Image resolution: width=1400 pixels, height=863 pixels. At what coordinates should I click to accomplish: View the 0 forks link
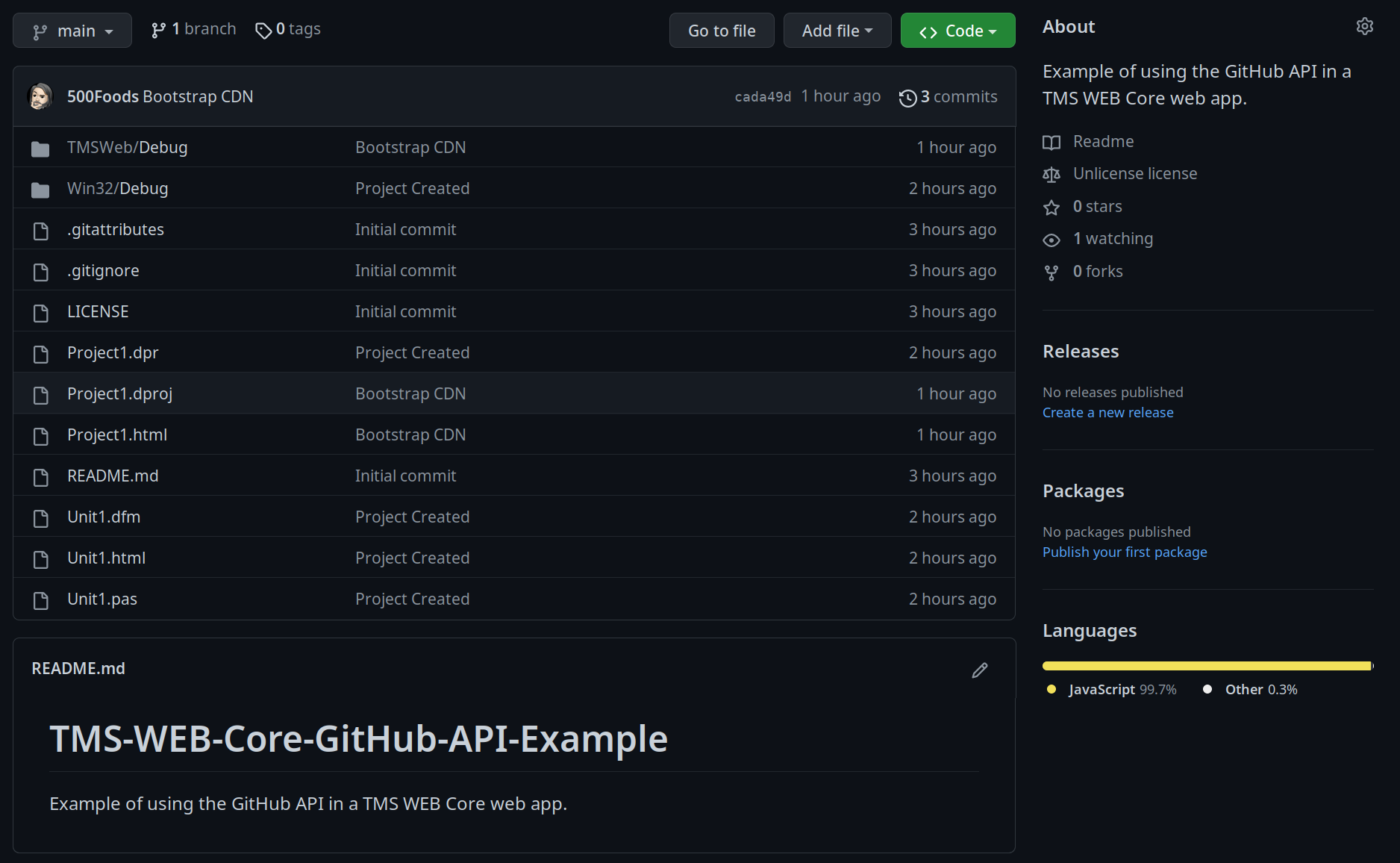point(1098,271)
